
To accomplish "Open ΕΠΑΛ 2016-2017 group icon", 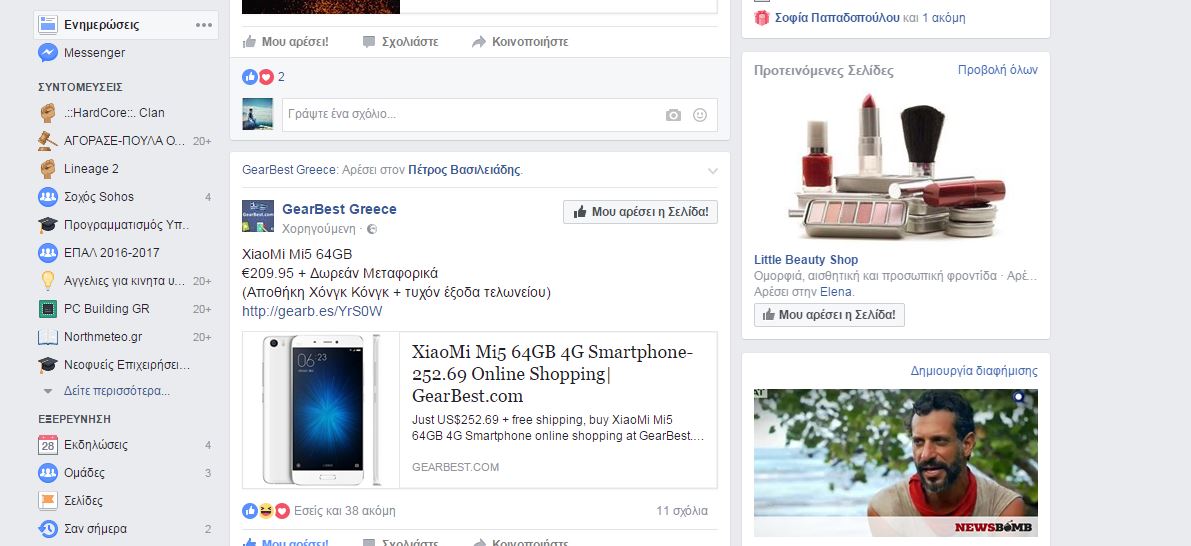I will tap(48, 252).
